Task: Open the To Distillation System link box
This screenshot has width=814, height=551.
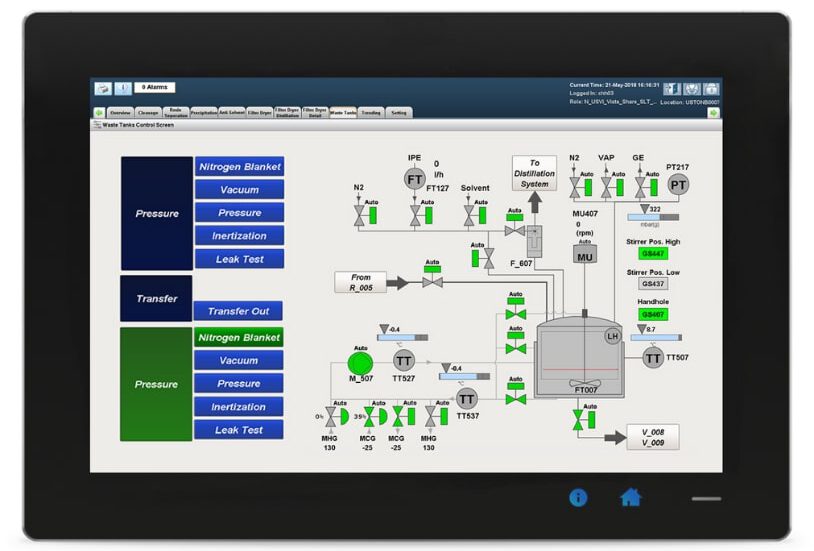Action: (534, 173)
